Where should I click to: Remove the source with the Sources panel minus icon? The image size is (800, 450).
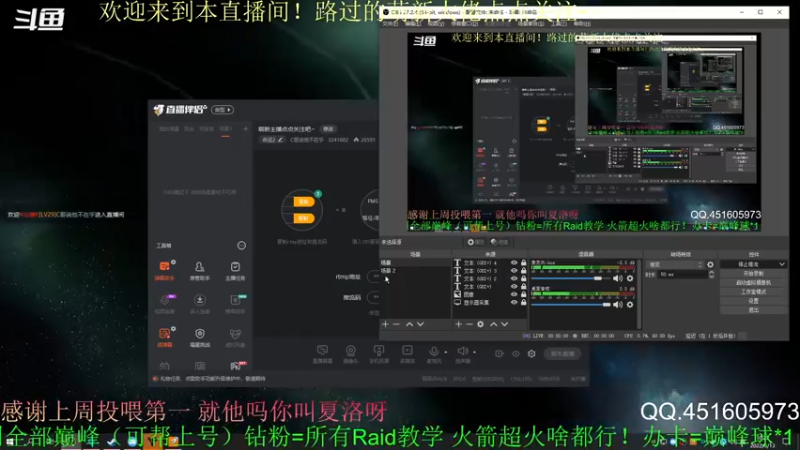(x=469, y=324)
